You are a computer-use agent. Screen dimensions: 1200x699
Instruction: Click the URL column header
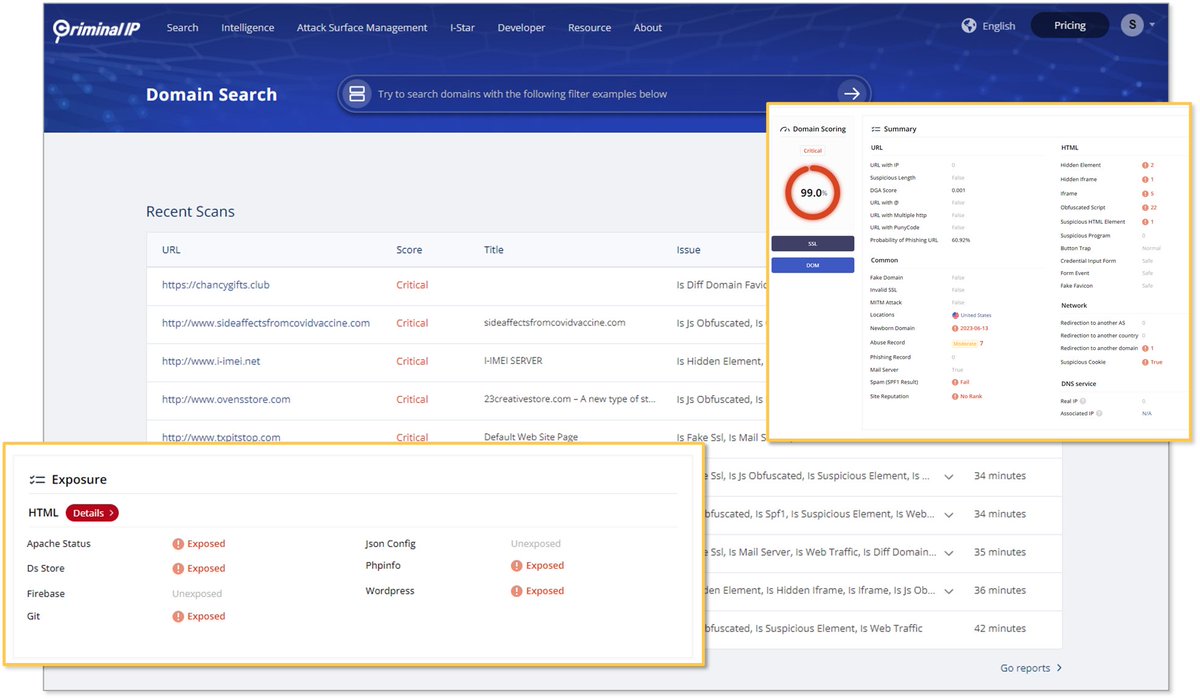[171, 250]
